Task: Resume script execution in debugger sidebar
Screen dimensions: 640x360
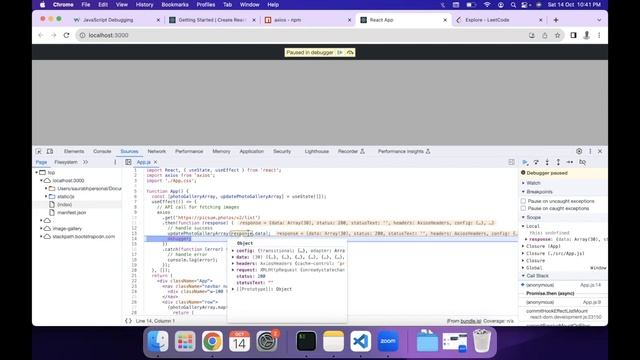Action: point(525,162)
